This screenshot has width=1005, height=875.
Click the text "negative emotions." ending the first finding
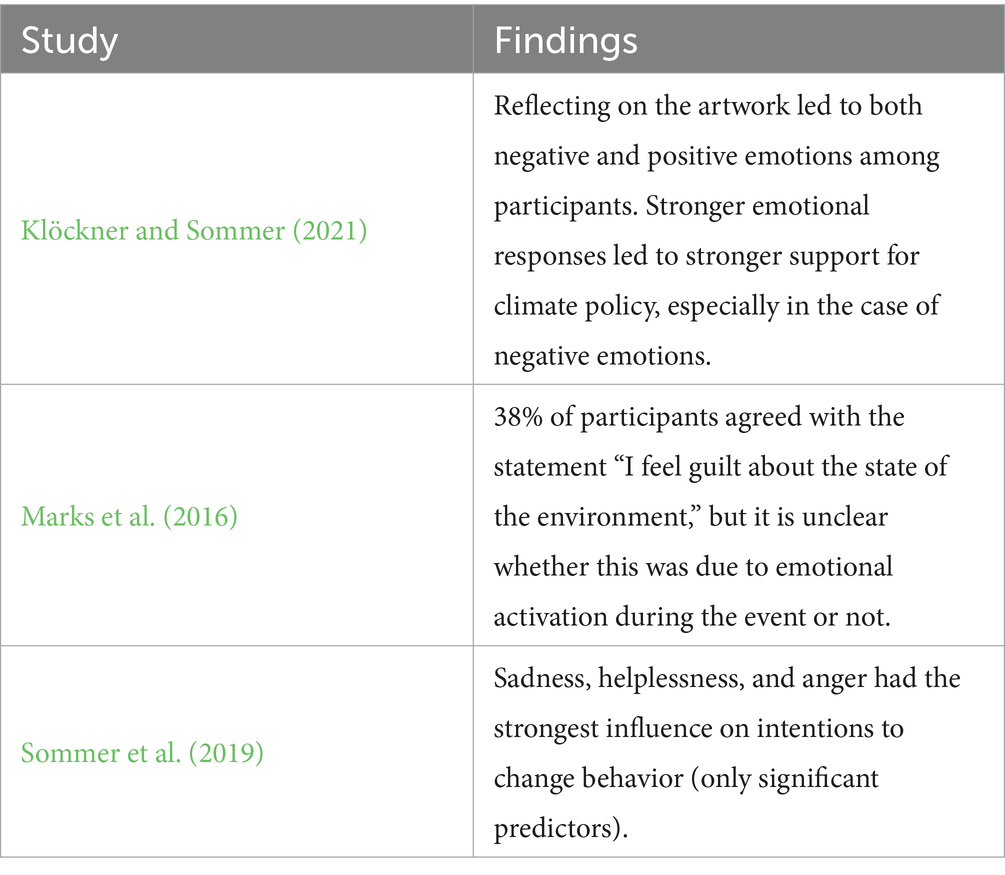(x=602, y=357)
